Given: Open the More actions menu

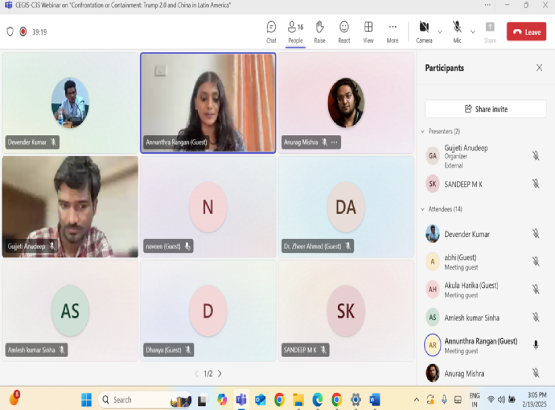Looking at the screenshot, I should pos(393,32).
